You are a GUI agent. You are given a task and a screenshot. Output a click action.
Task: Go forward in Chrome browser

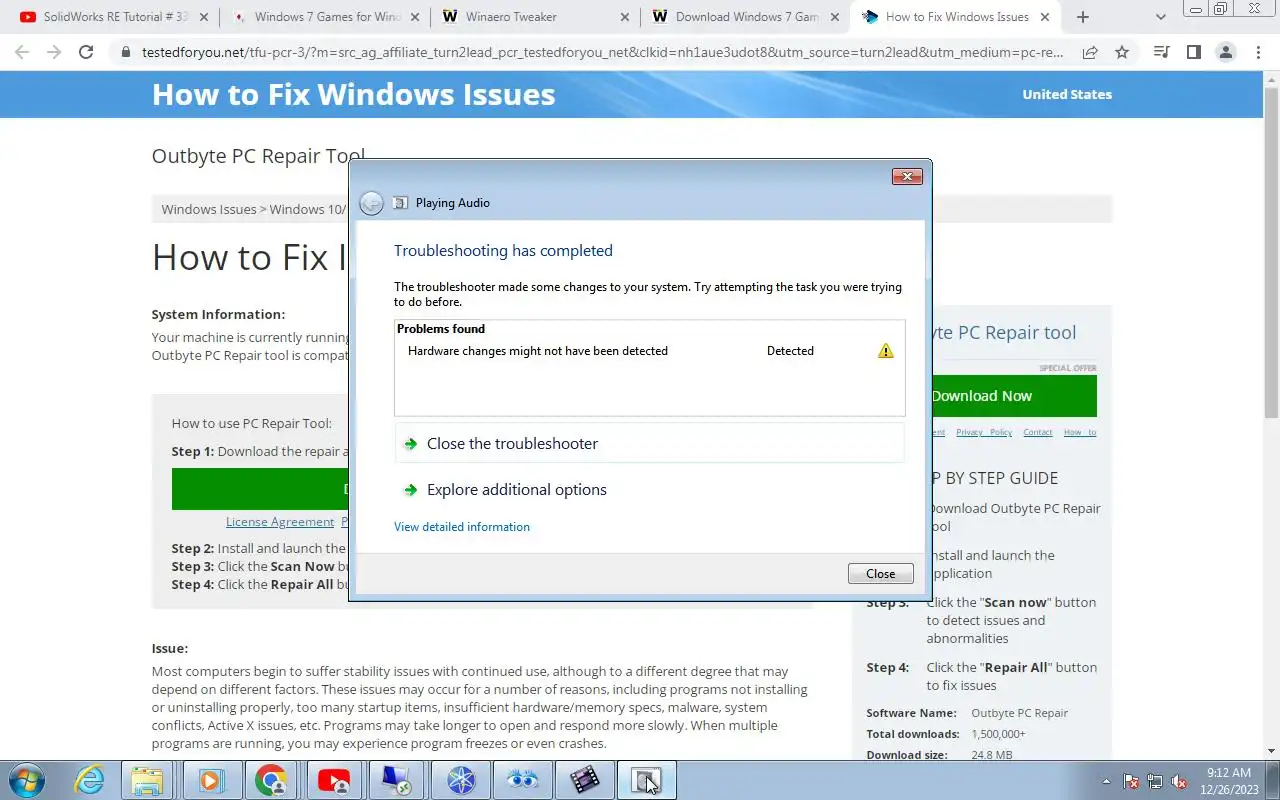[x=54, y=52]
